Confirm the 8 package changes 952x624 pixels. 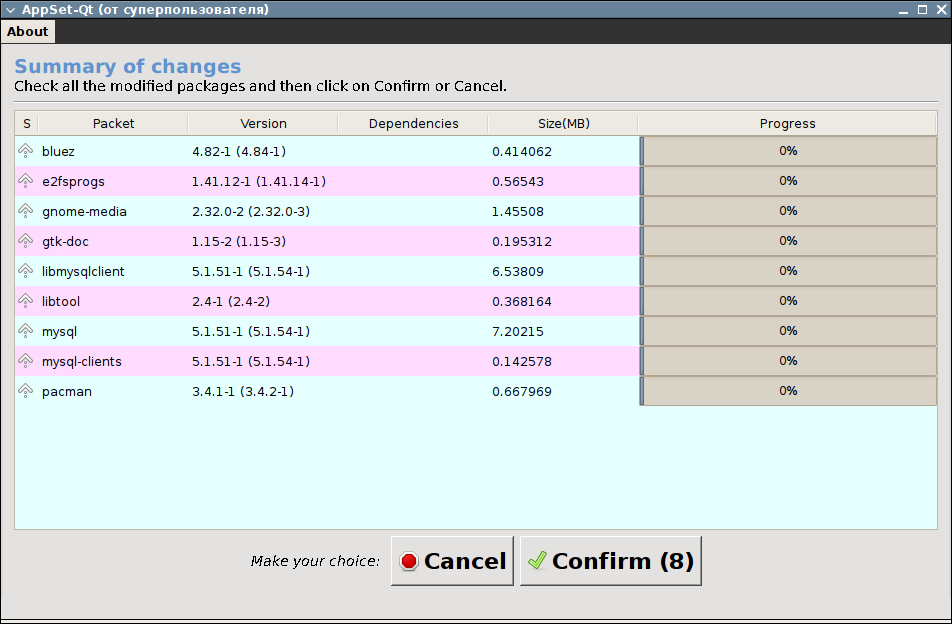click(611, 561)
